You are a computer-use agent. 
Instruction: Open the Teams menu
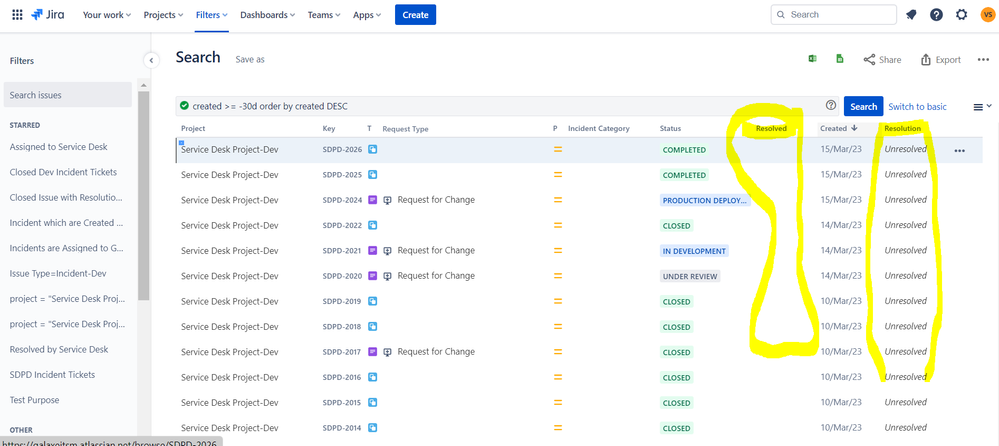pyautogui.click(x=323, y=15)
